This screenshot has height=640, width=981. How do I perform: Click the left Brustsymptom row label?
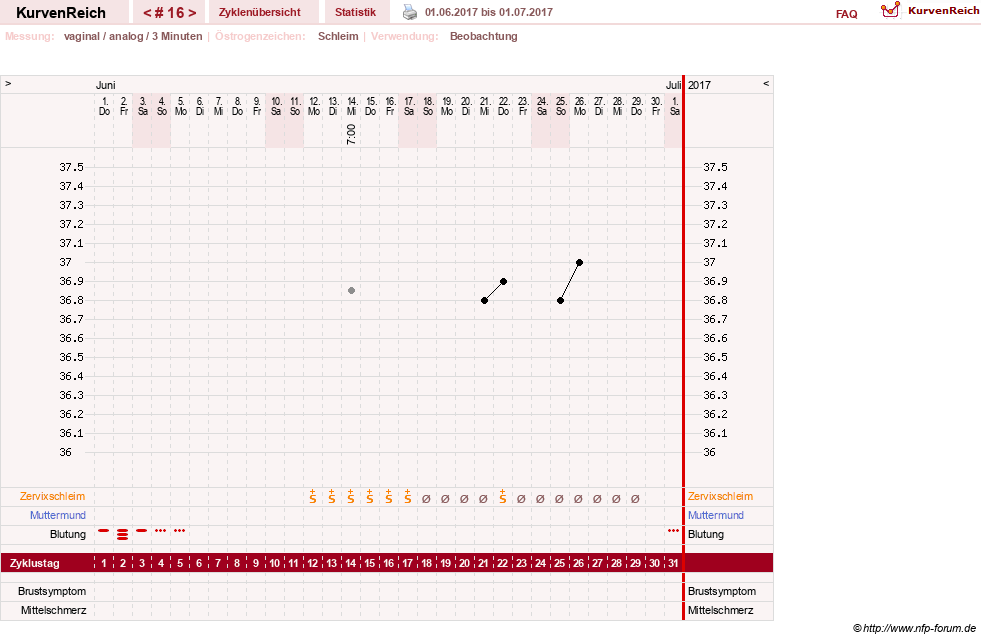point(52,591)
